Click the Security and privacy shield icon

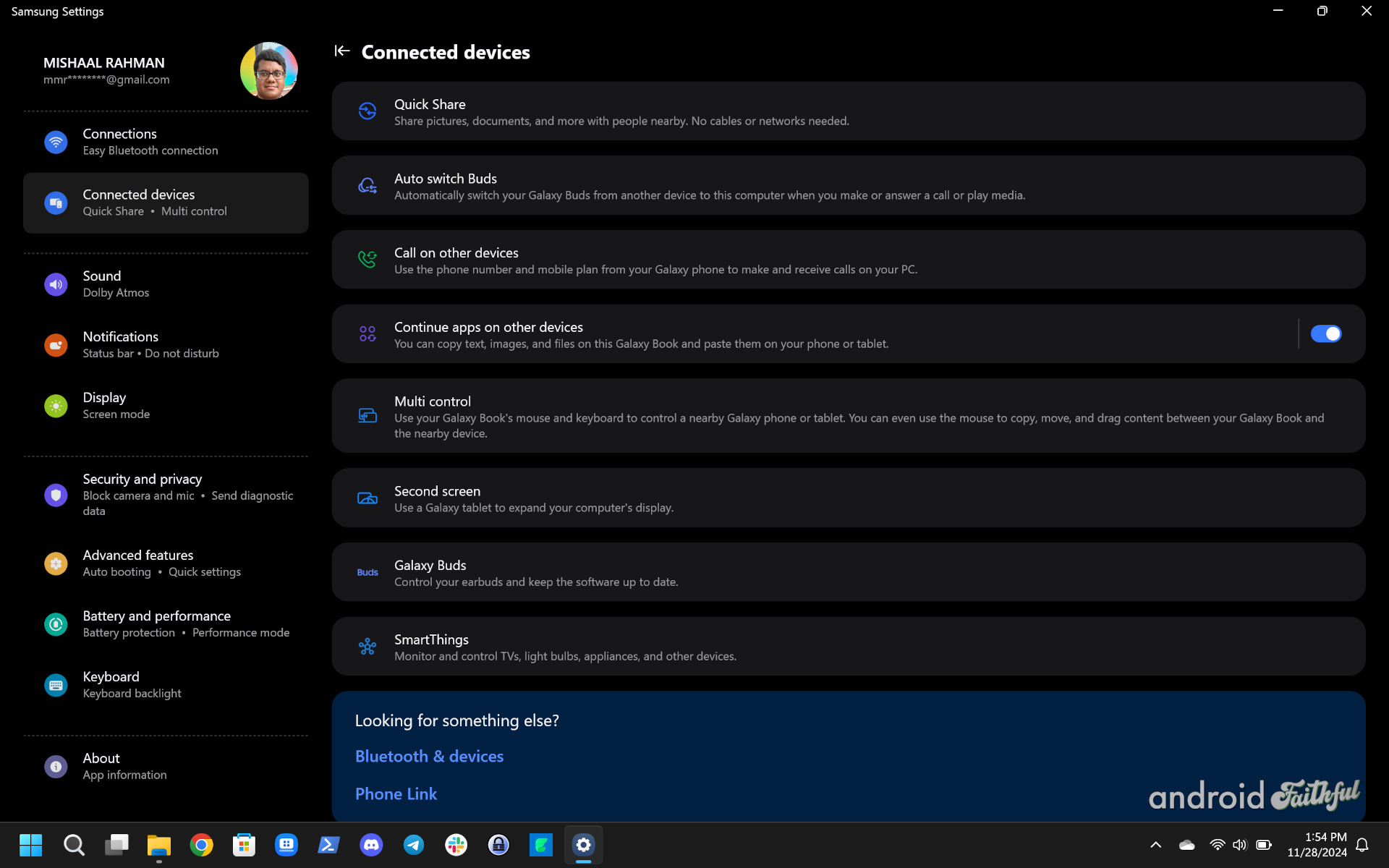click(56, 495)
